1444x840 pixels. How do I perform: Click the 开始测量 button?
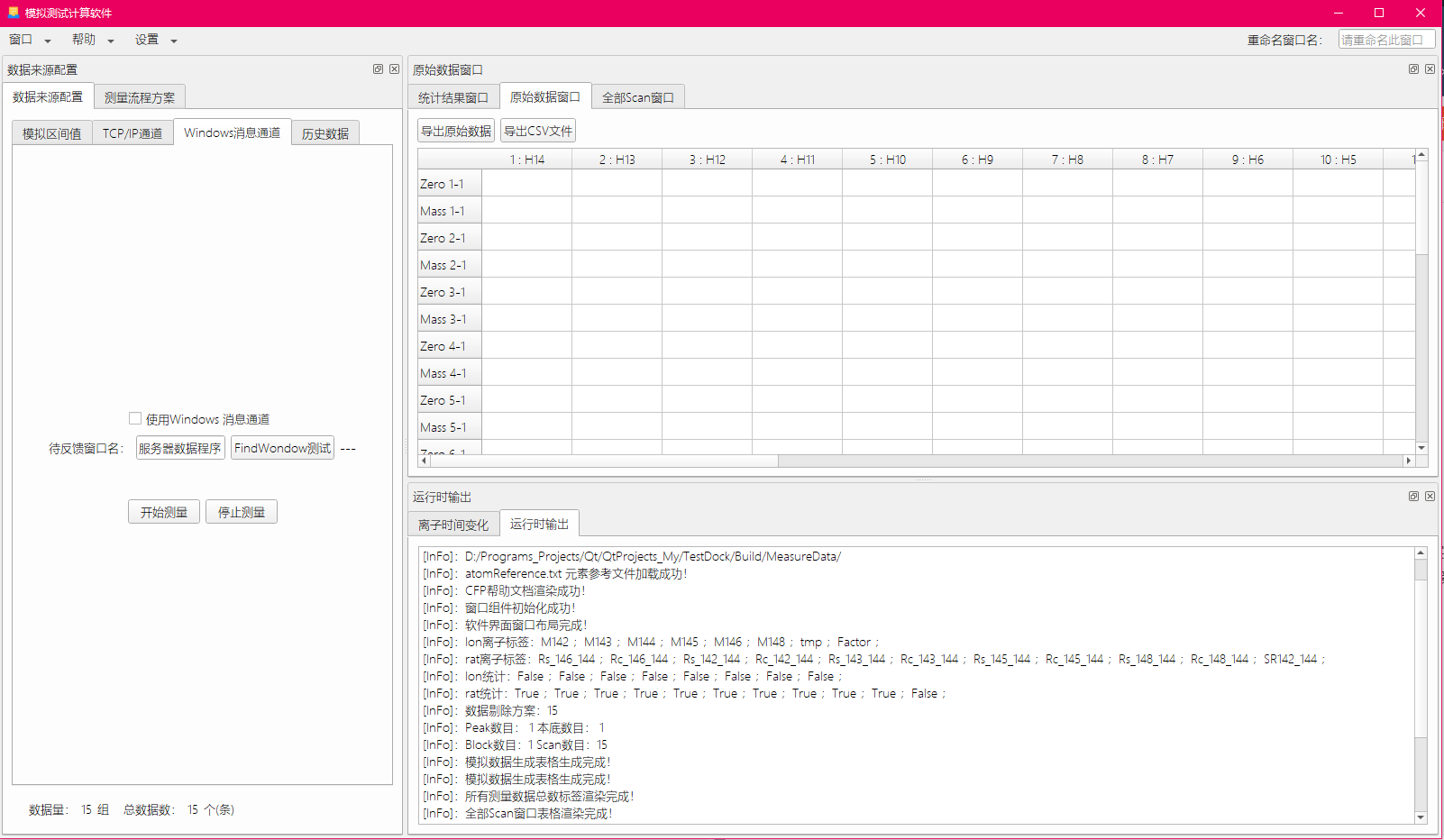coord(163,511)
